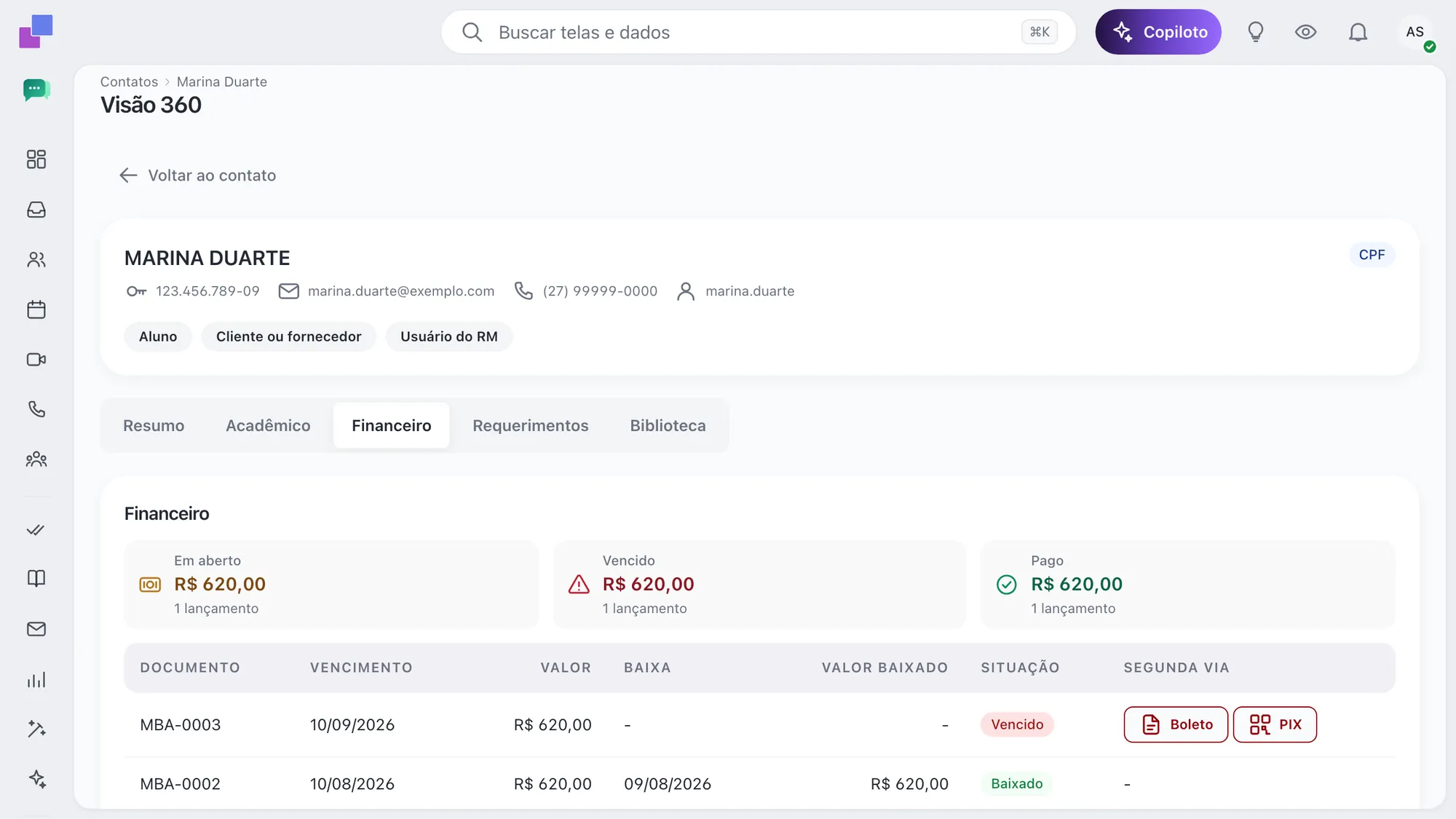Image resolution: width=1456 pixels, height=819 pixels.
Task: Toggle the eye visibility icon in header
Action: pyautogui.click(x=1306, y=32)
